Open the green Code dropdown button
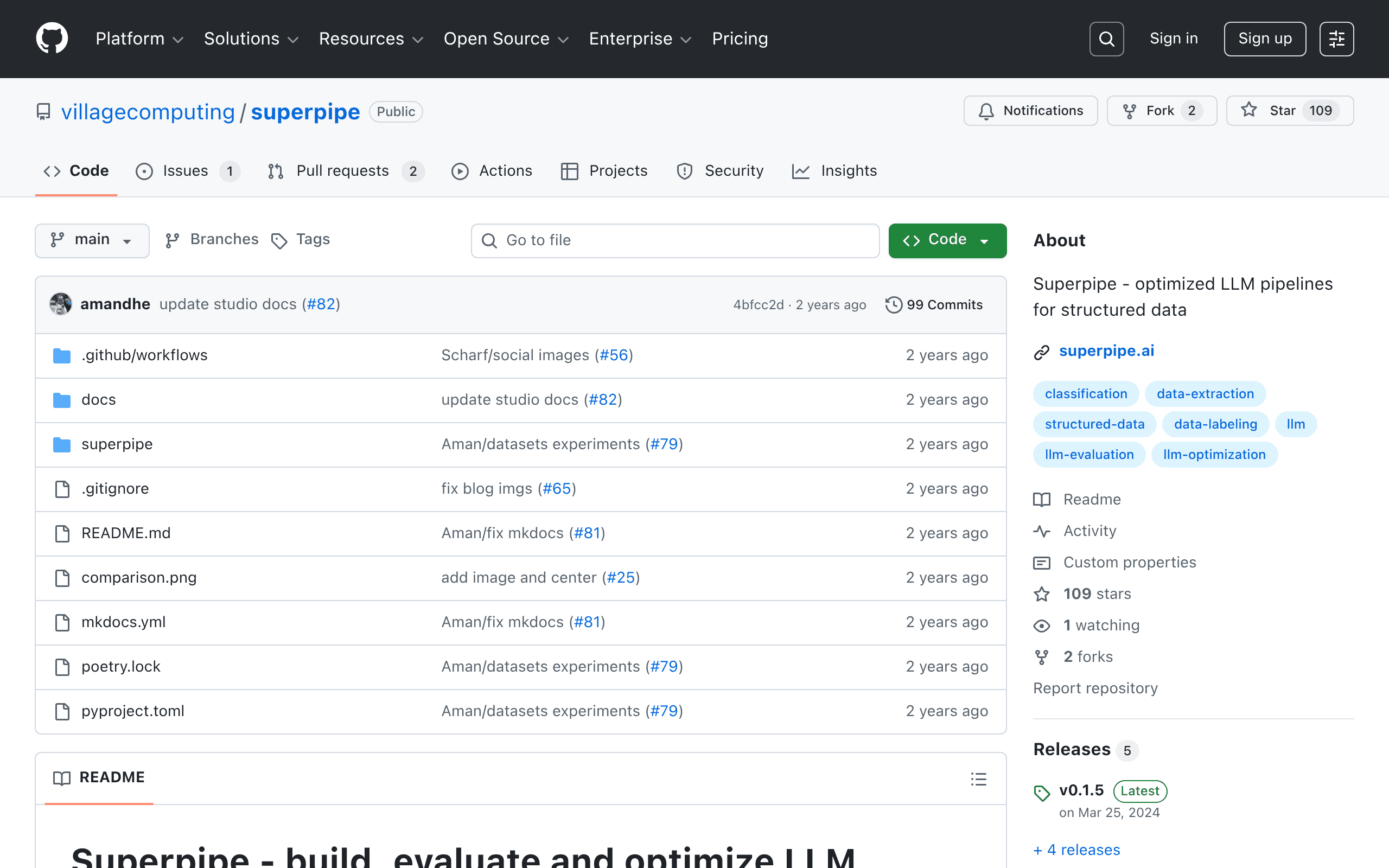This screenshot has height=868, width=1389. 947,240
